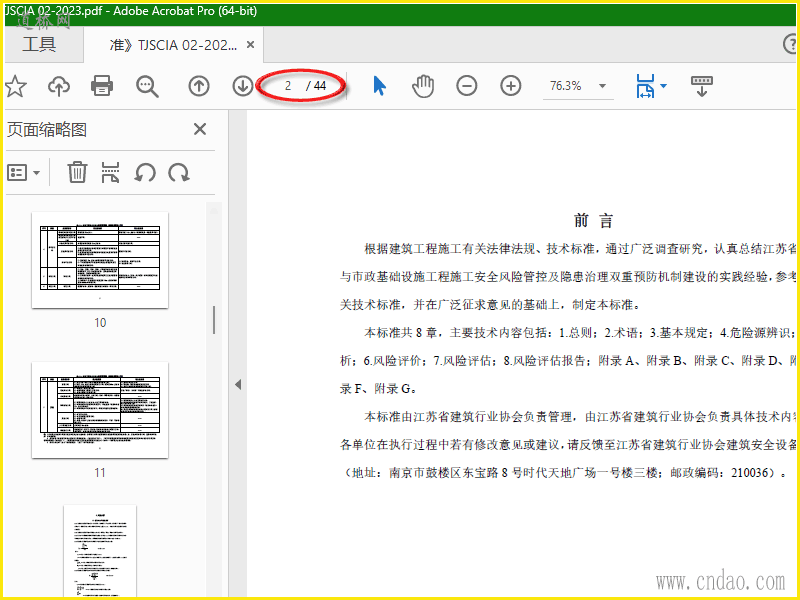Go to the previous page with the up arrow

[x=199, y=86]
